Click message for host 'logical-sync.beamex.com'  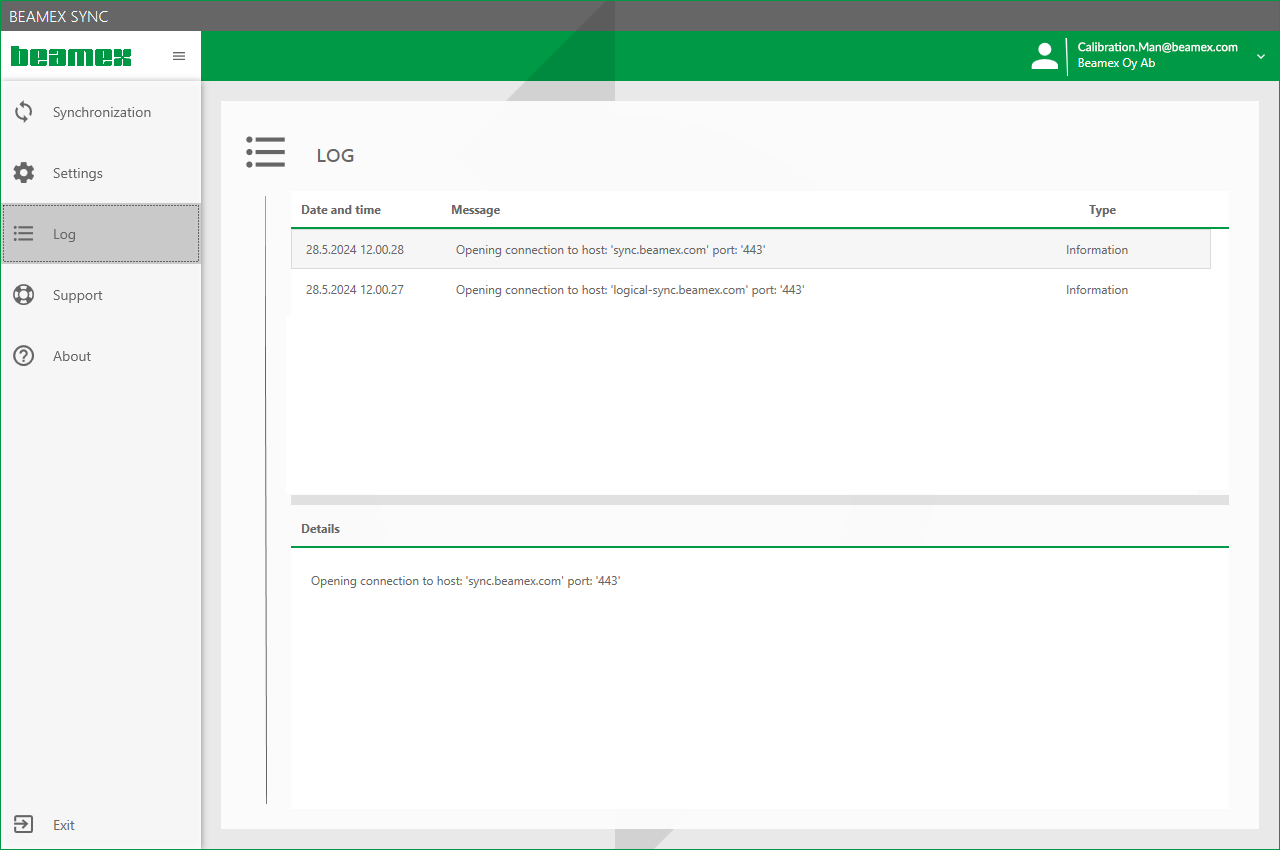(x=630, y=290)
